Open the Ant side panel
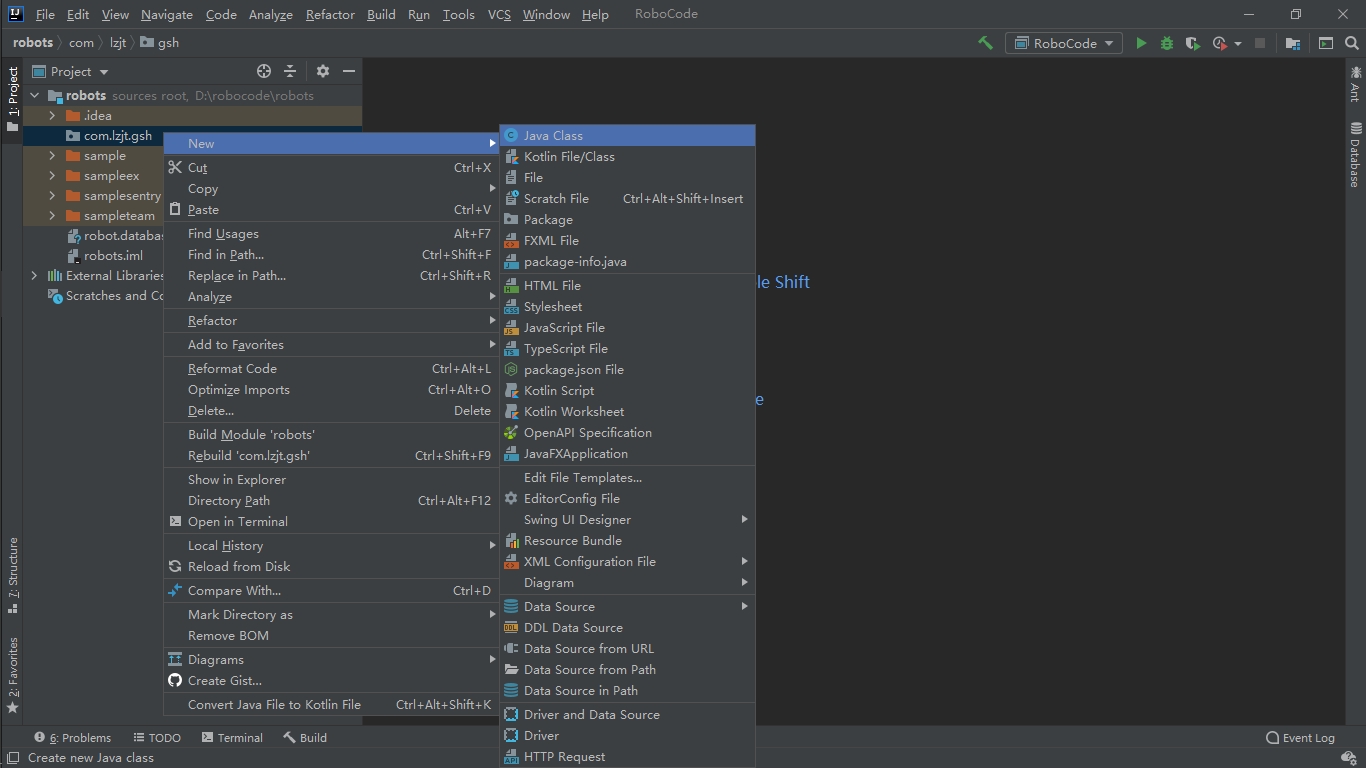This screenshot has height=768, width=1366. point(1356,83)
